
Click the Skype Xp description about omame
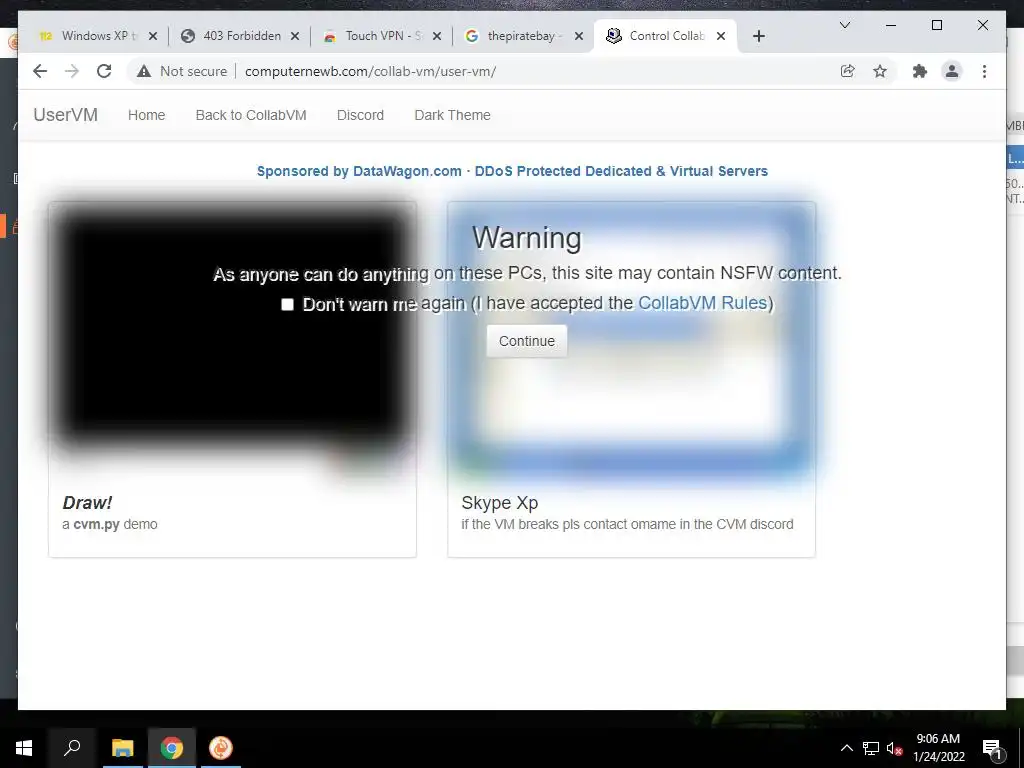628,524
